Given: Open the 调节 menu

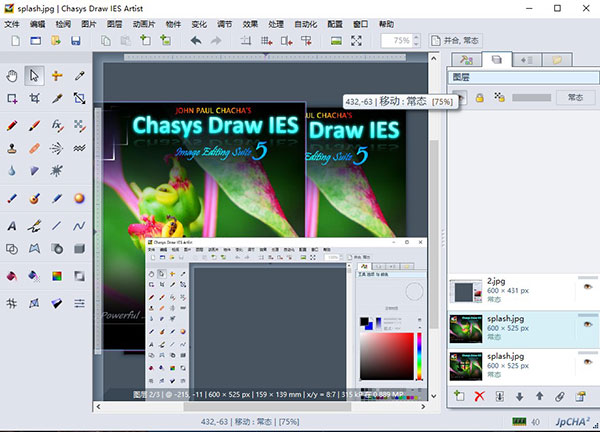Looking at the screenshot, I should tap(225, 24).
